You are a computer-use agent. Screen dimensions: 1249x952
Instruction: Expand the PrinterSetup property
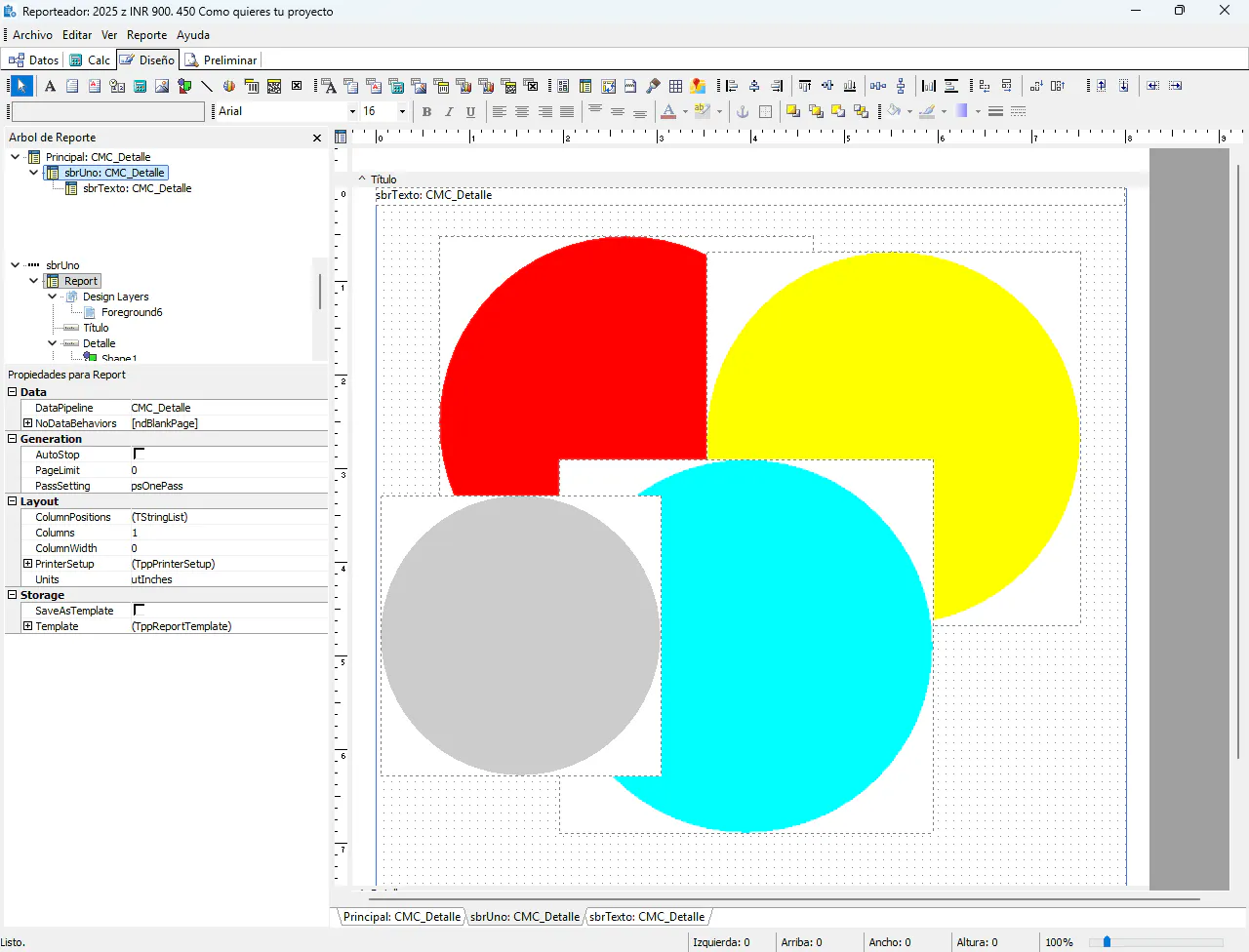[28, 564]
